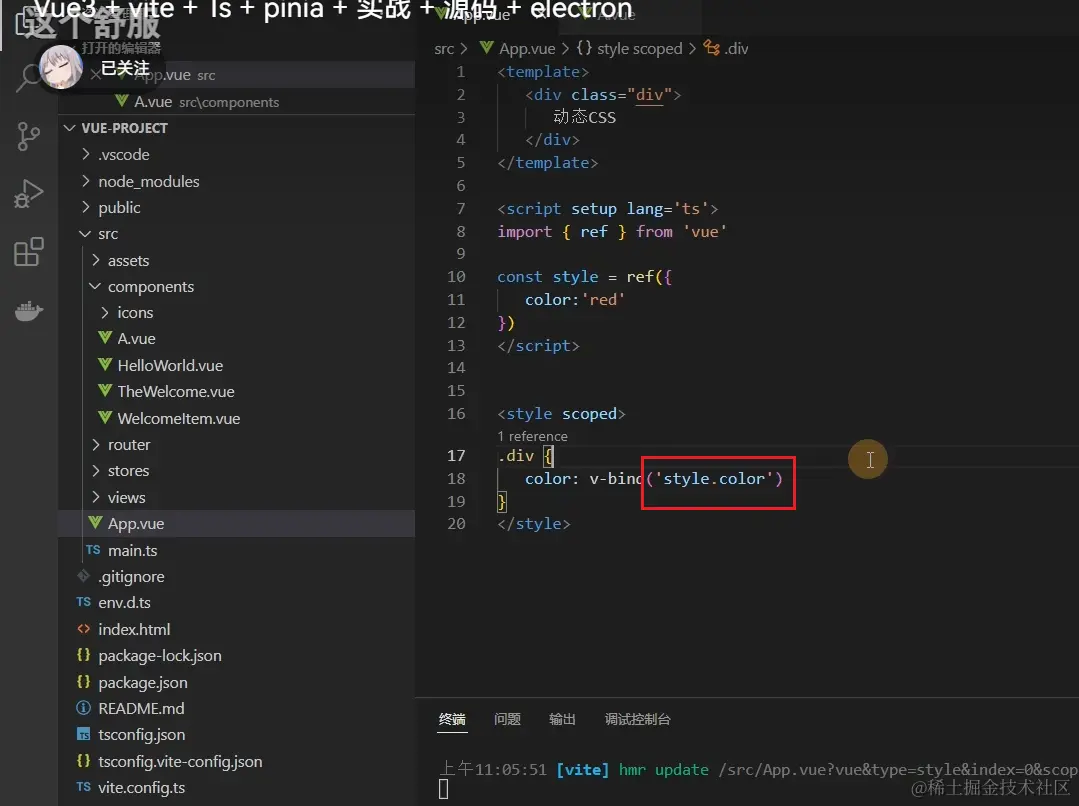Viewport: 1079px width, 806px height.
Task: Click line number 18 in the gutter
Action: (x=456, y=478)
